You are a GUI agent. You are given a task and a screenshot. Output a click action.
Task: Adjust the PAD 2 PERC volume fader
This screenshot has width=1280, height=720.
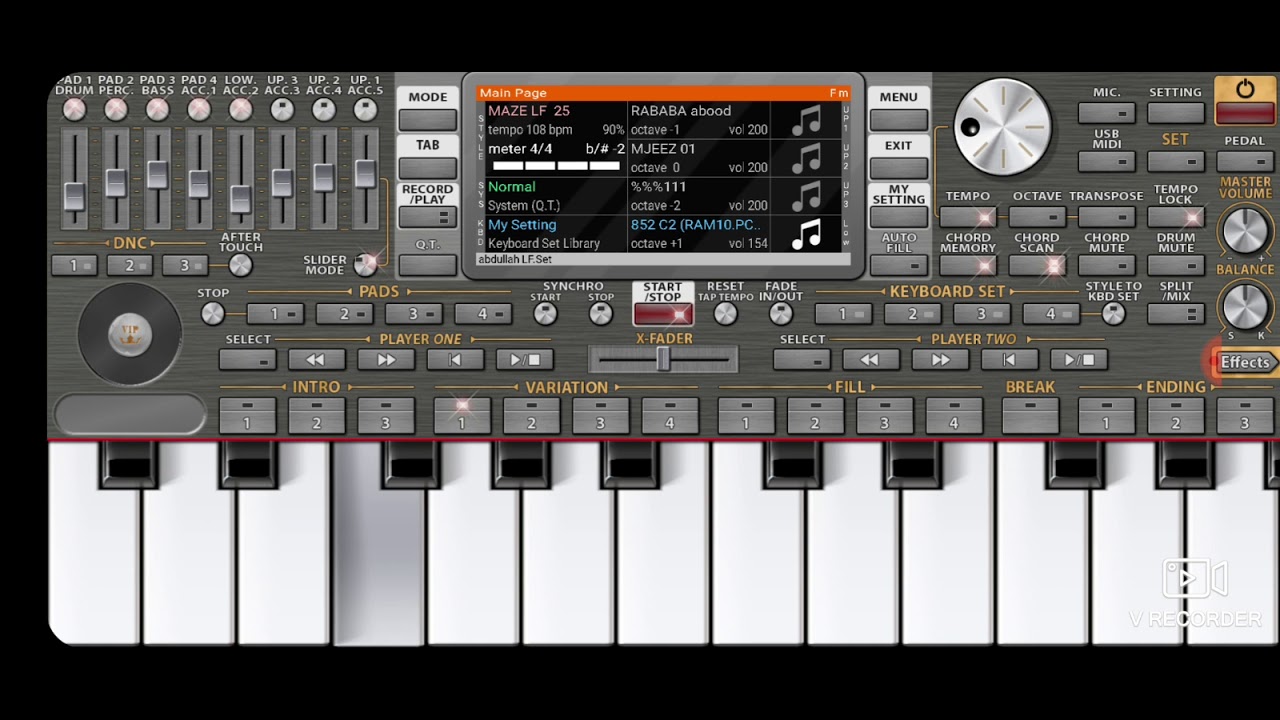pos(116,182)
